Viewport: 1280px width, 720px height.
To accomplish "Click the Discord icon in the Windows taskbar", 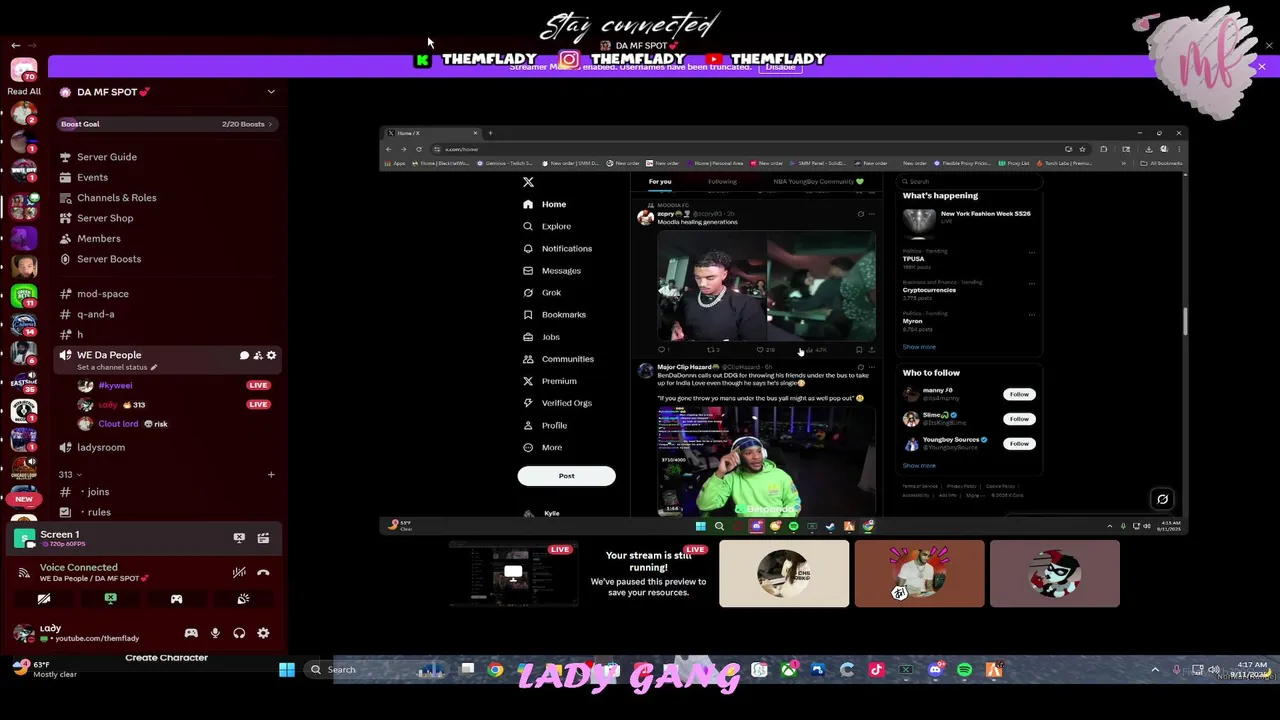I will pos(935,670).
